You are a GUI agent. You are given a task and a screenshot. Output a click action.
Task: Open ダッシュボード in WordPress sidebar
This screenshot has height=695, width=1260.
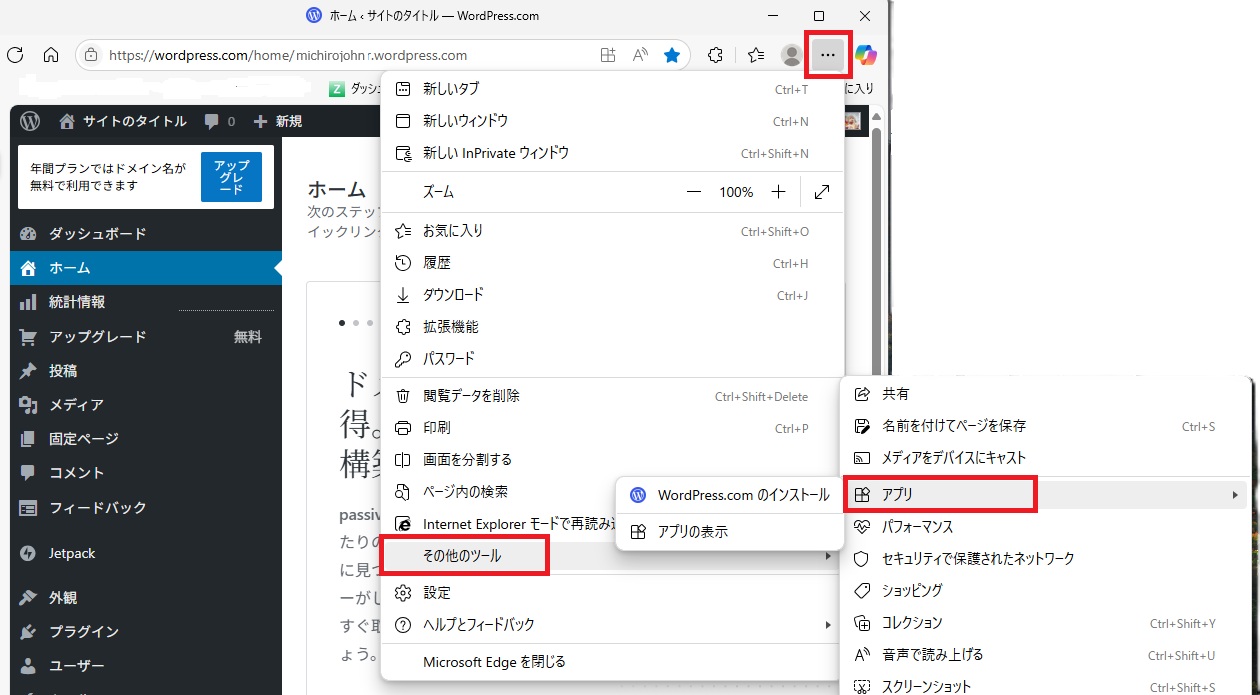pos(146,234)
